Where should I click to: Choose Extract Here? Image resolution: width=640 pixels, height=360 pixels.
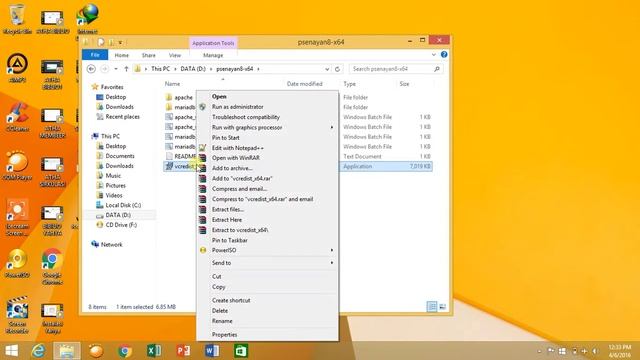tap(267, 220)
